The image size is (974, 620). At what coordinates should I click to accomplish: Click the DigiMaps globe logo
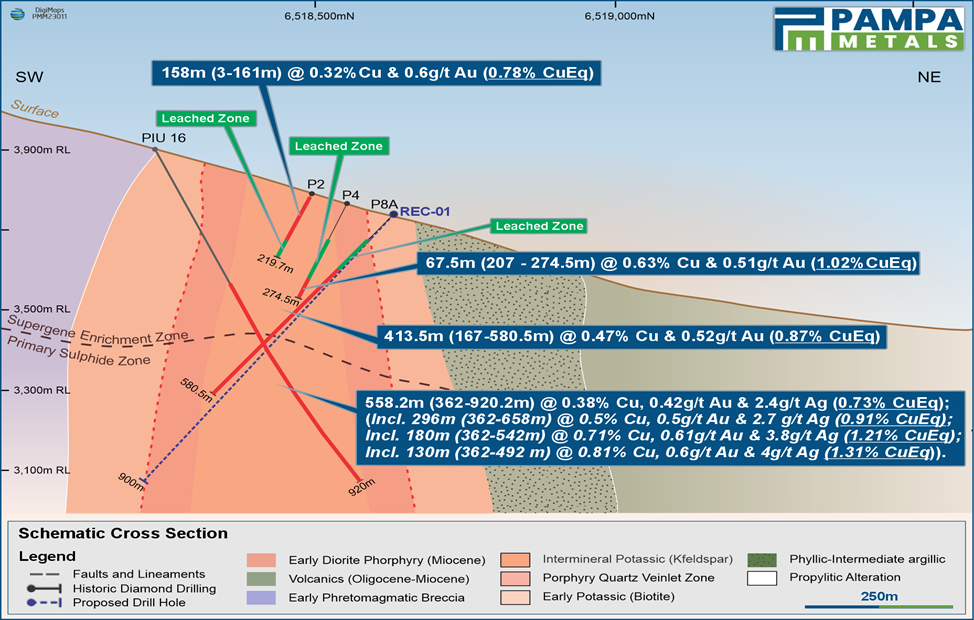tap(15, 11)
